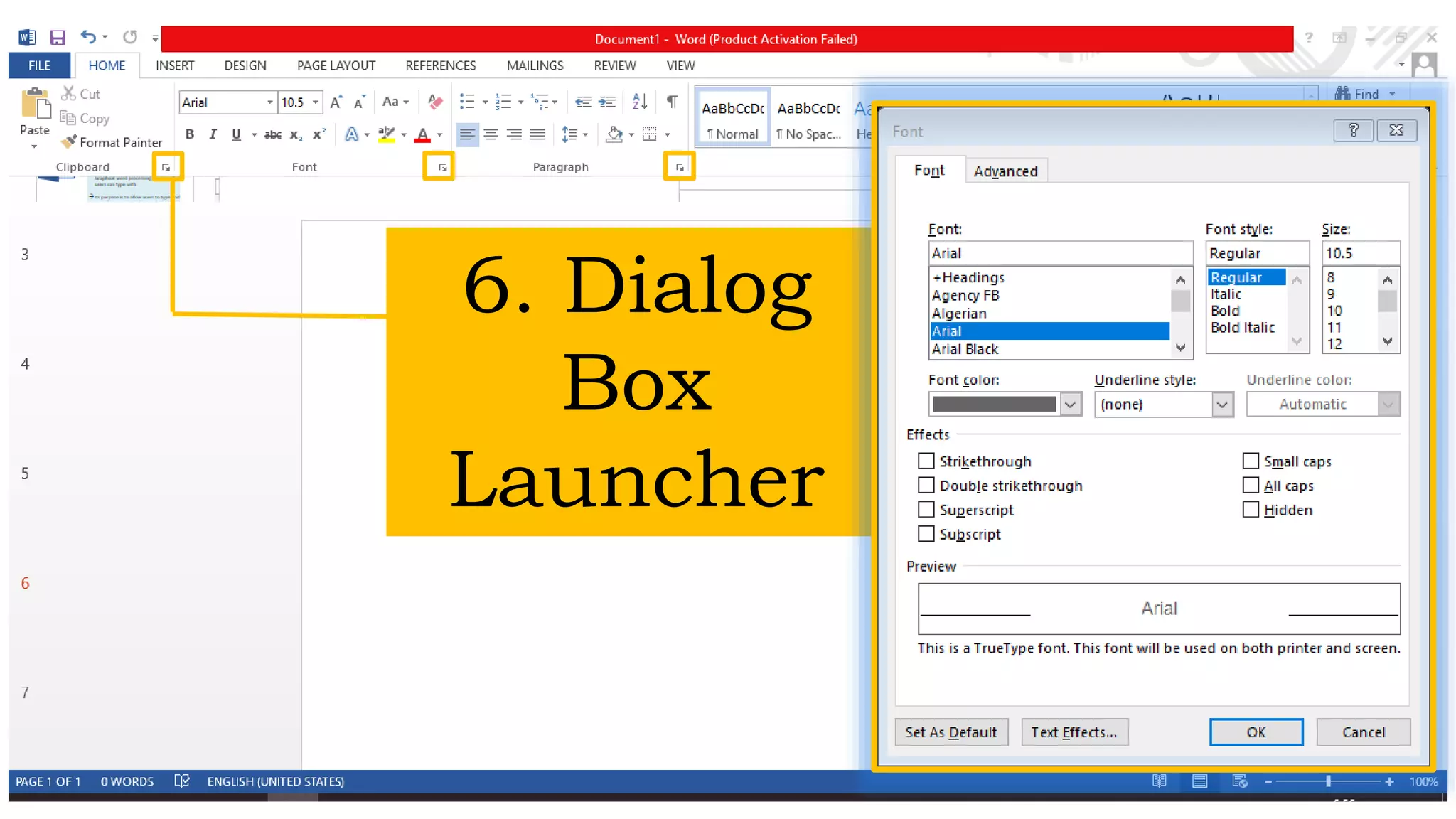Click the Italic formatting icon

click(x=213, y=134)
